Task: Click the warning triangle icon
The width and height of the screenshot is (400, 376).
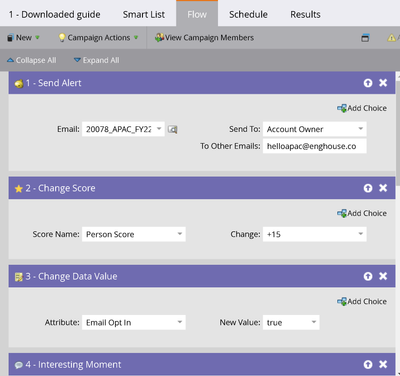Action: (x=391, y=38)
